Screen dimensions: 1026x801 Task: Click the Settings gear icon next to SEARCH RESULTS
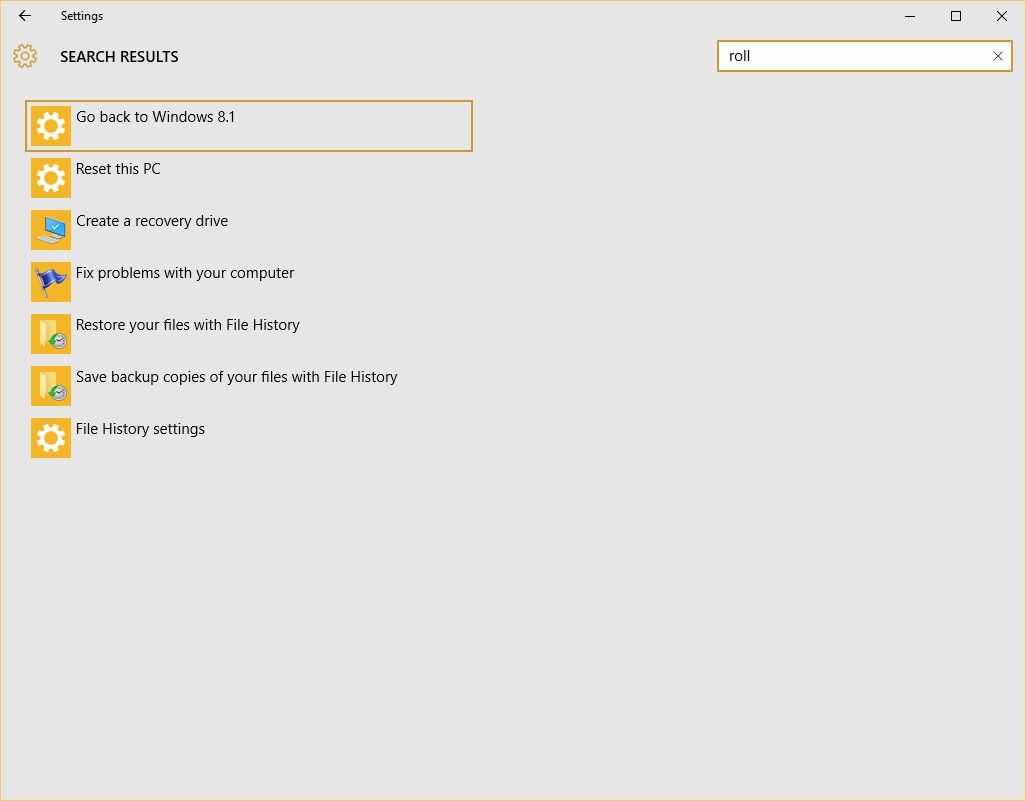[25, 56]
